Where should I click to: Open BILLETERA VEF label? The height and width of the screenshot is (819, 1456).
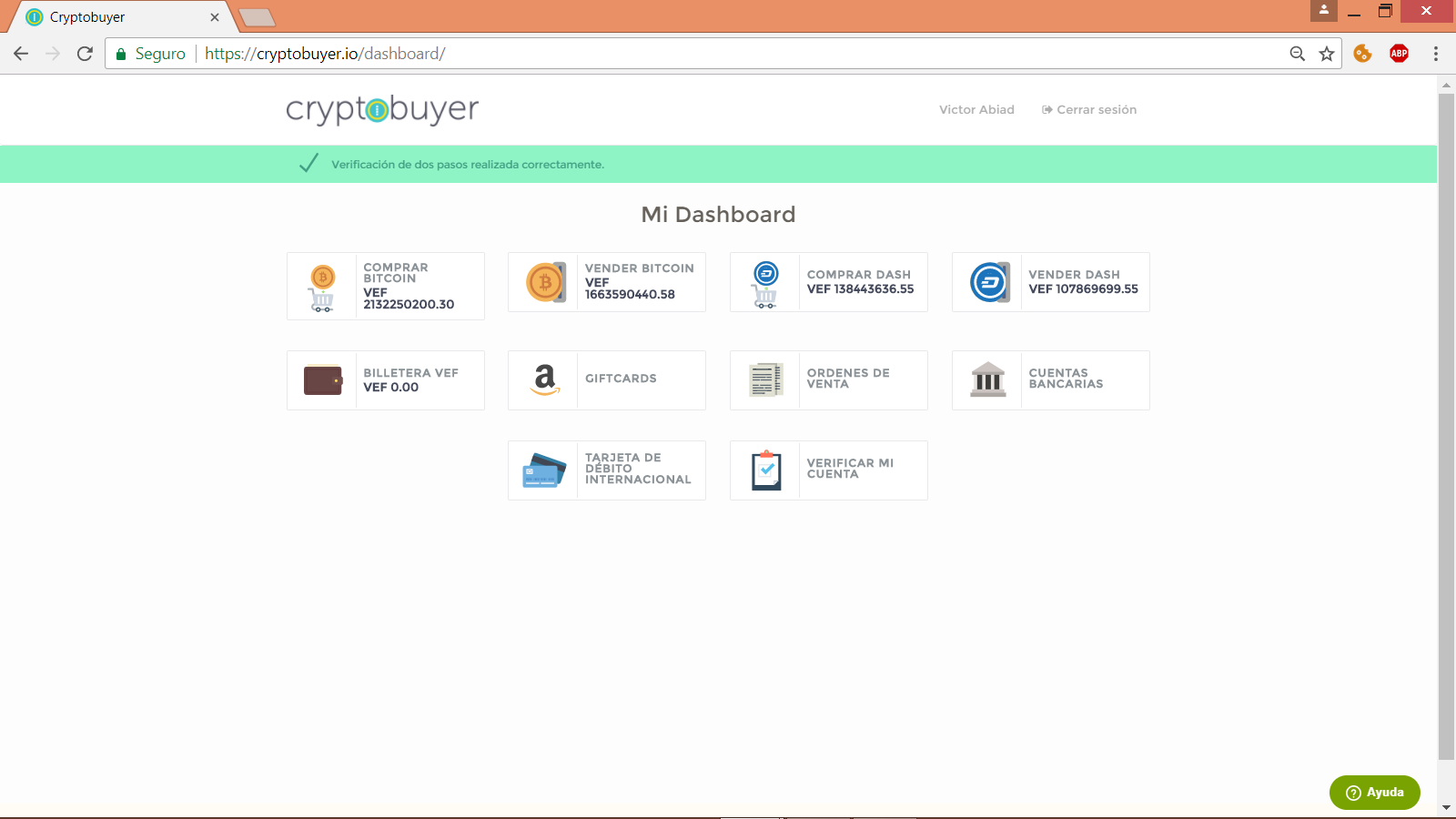(411, 373)
